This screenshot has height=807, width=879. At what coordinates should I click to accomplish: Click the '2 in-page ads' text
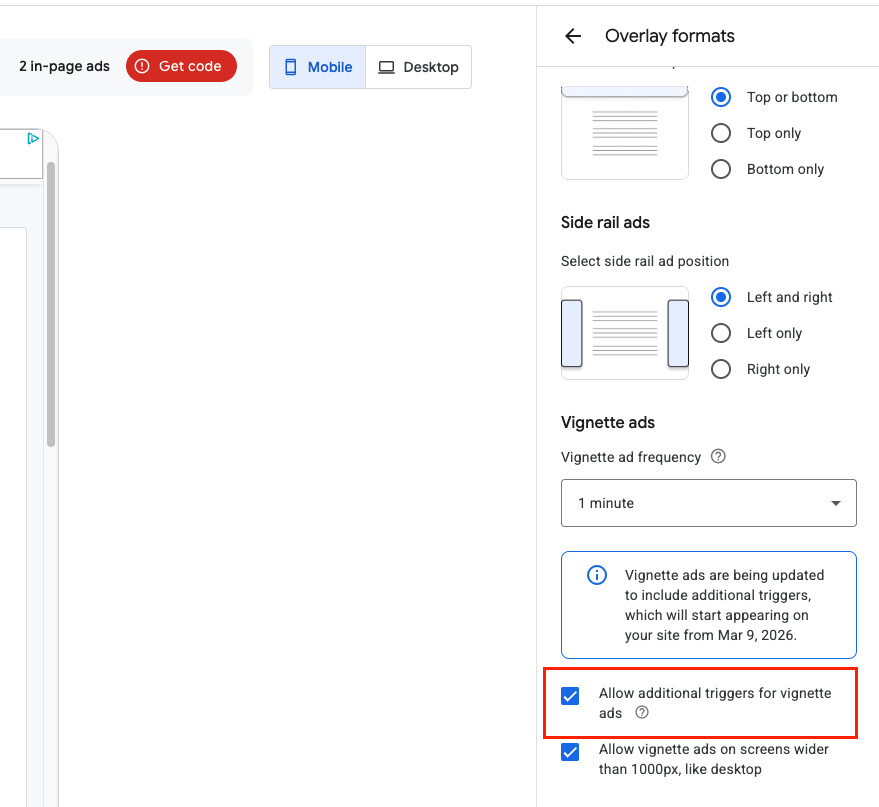(64, 66)
